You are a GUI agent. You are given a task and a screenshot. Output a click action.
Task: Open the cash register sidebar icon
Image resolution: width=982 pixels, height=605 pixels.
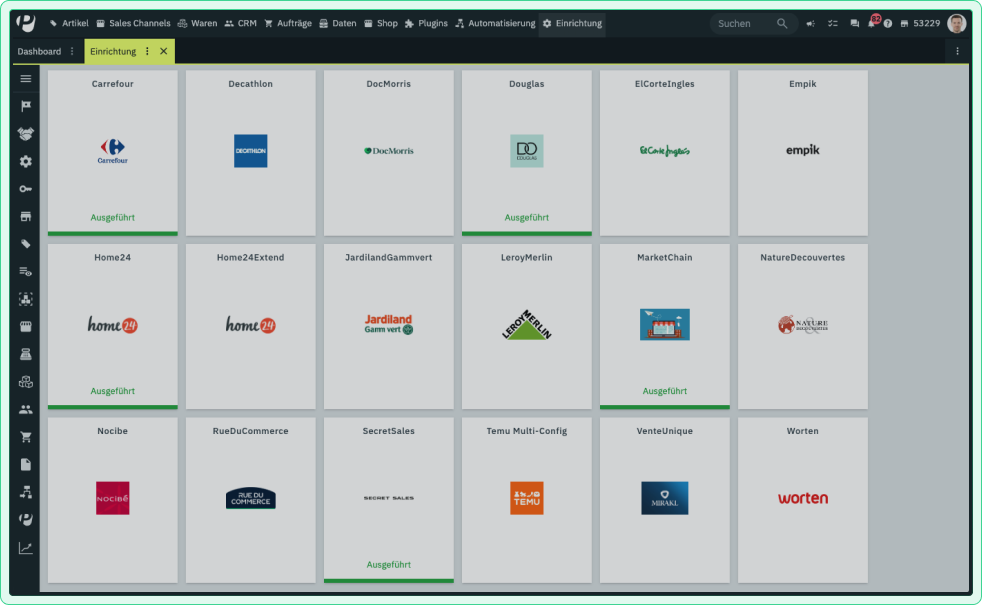(26, 354)
